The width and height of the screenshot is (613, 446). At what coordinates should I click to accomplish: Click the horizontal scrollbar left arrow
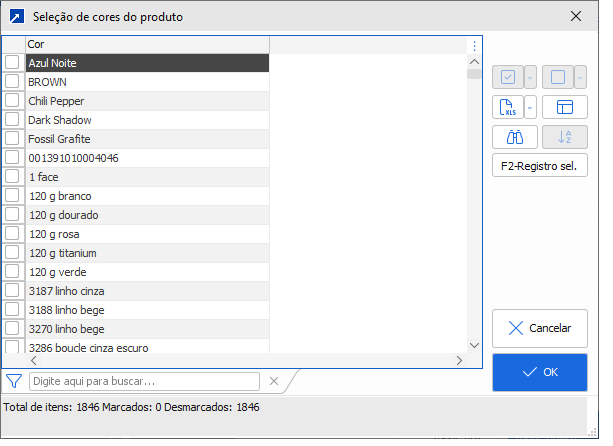click(x=34, y=360)
